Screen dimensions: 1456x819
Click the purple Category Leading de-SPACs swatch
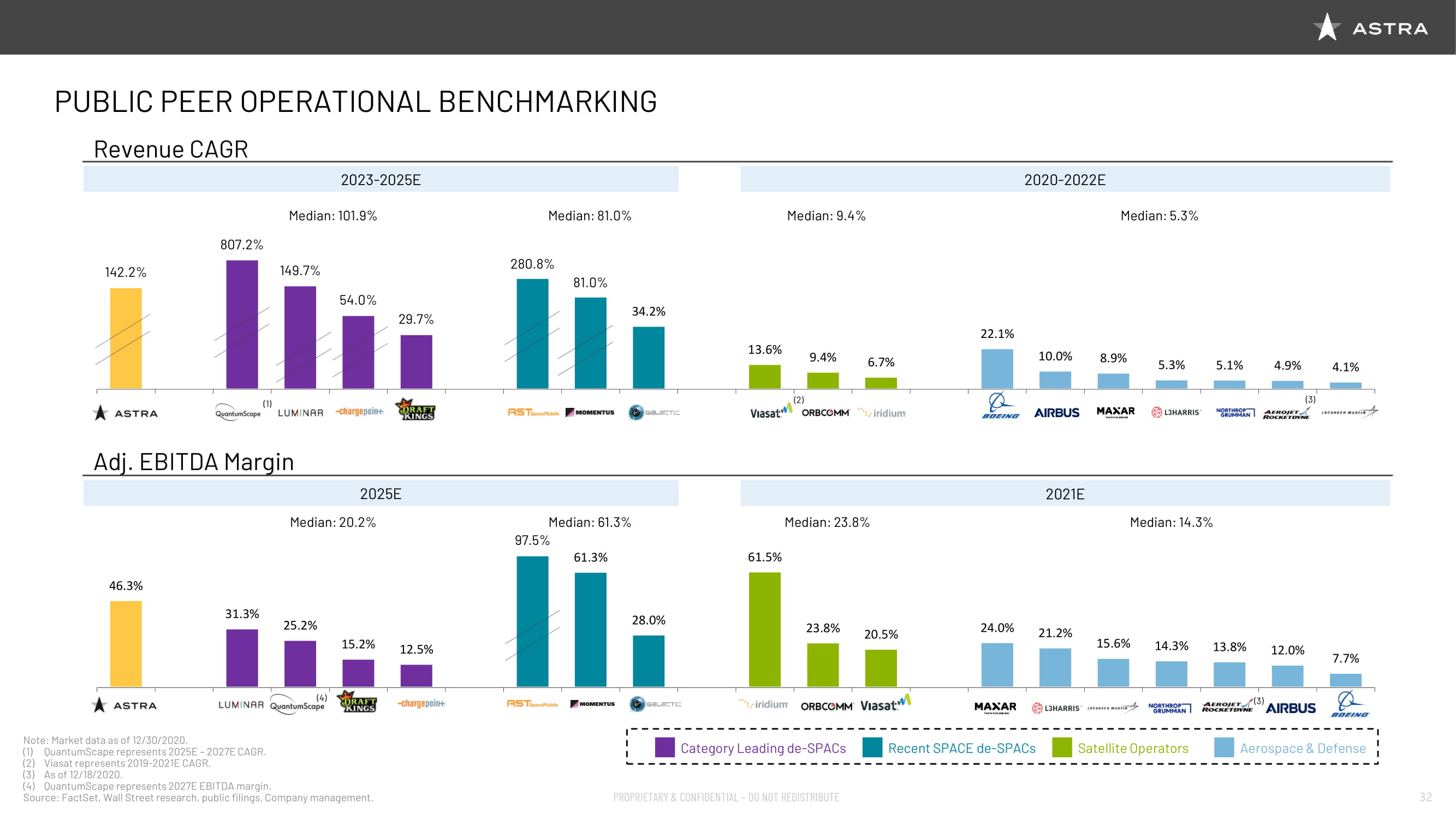pos(664,747)
